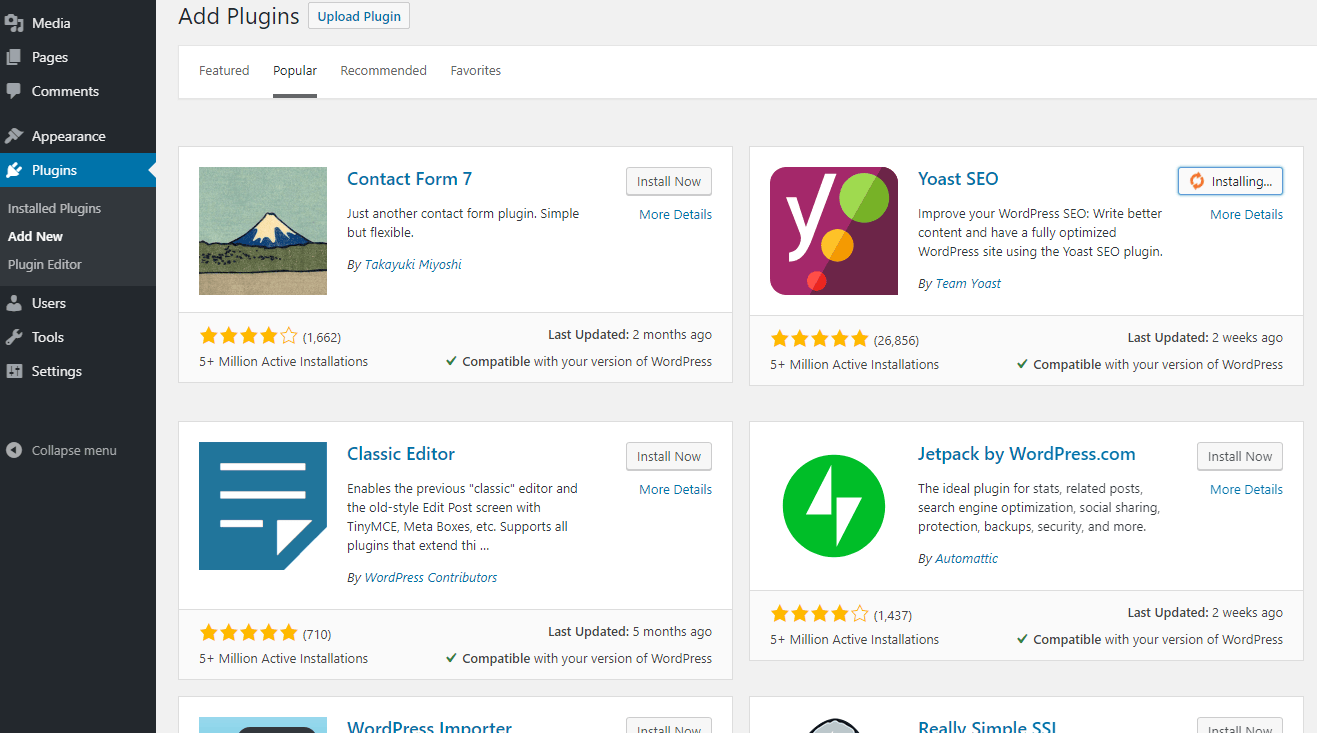Click the Plugins plugin icon
Viewport: 1317px width, 733px height.
coord(14,170)
